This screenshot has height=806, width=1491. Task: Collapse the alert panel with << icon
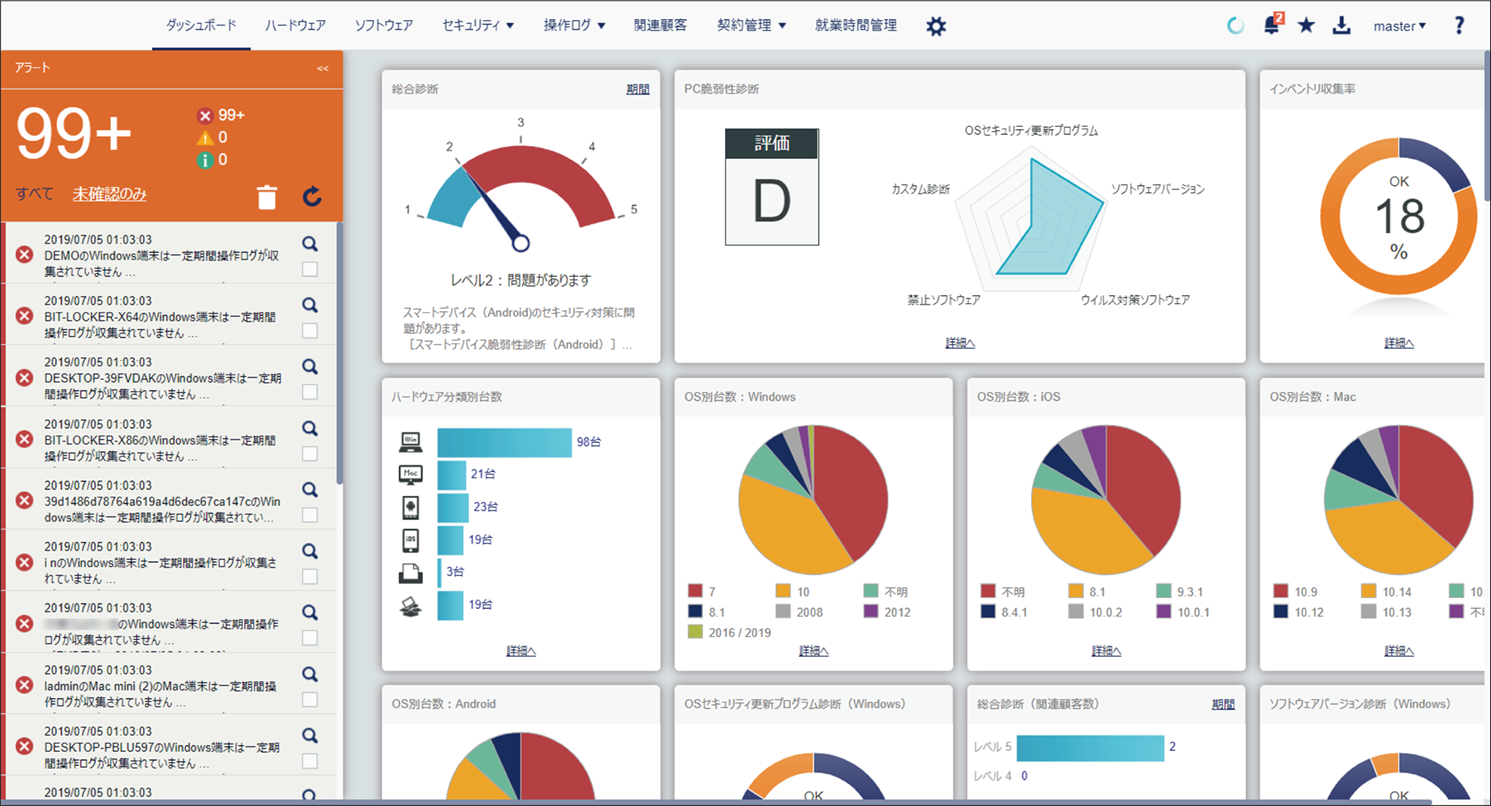(x=322, y=69)
